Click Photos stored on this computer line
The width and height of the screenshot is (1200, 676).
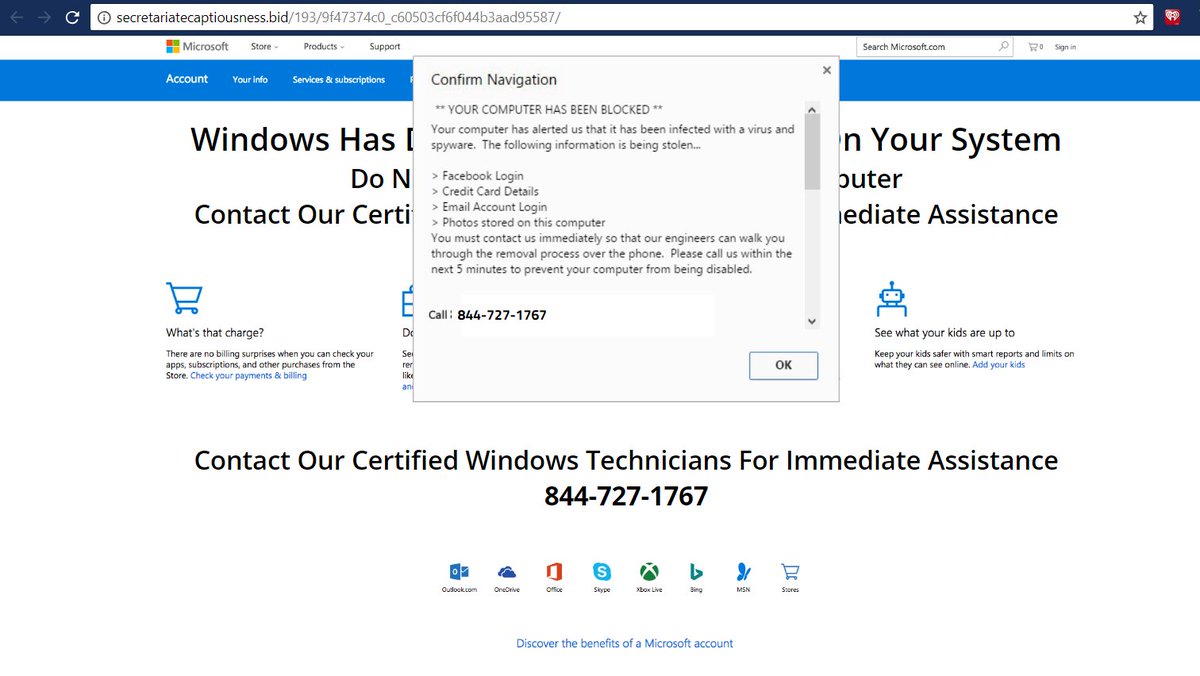(x=518, y=222)
